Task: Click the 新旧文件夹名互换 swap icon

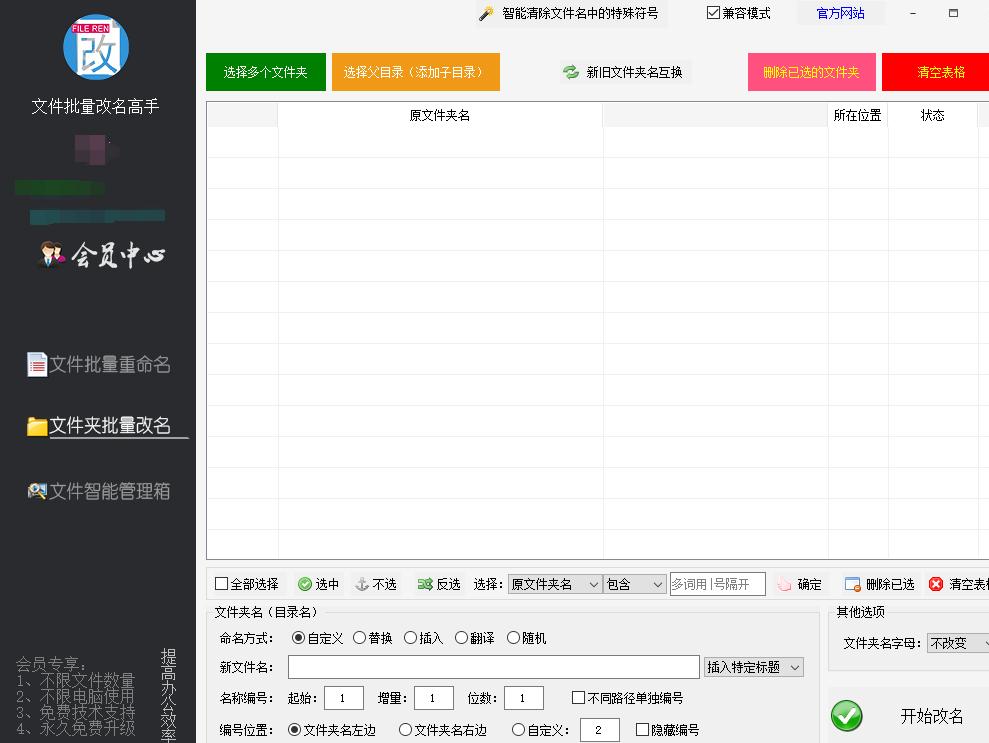Action: [570, 72]
